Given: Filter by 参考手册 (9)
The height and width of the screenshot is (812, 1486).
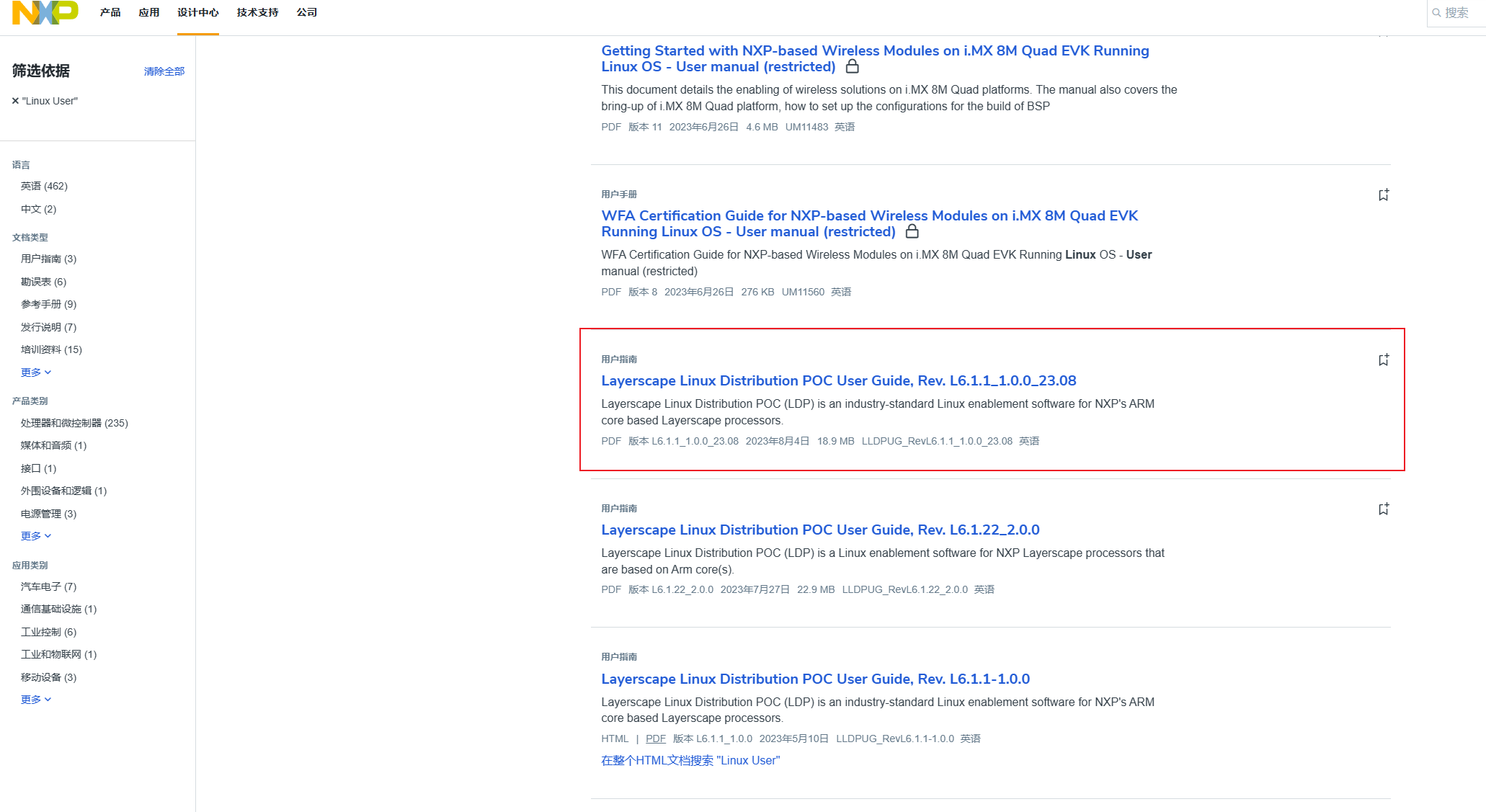Looking at the screenshot, I should [48, 304].
